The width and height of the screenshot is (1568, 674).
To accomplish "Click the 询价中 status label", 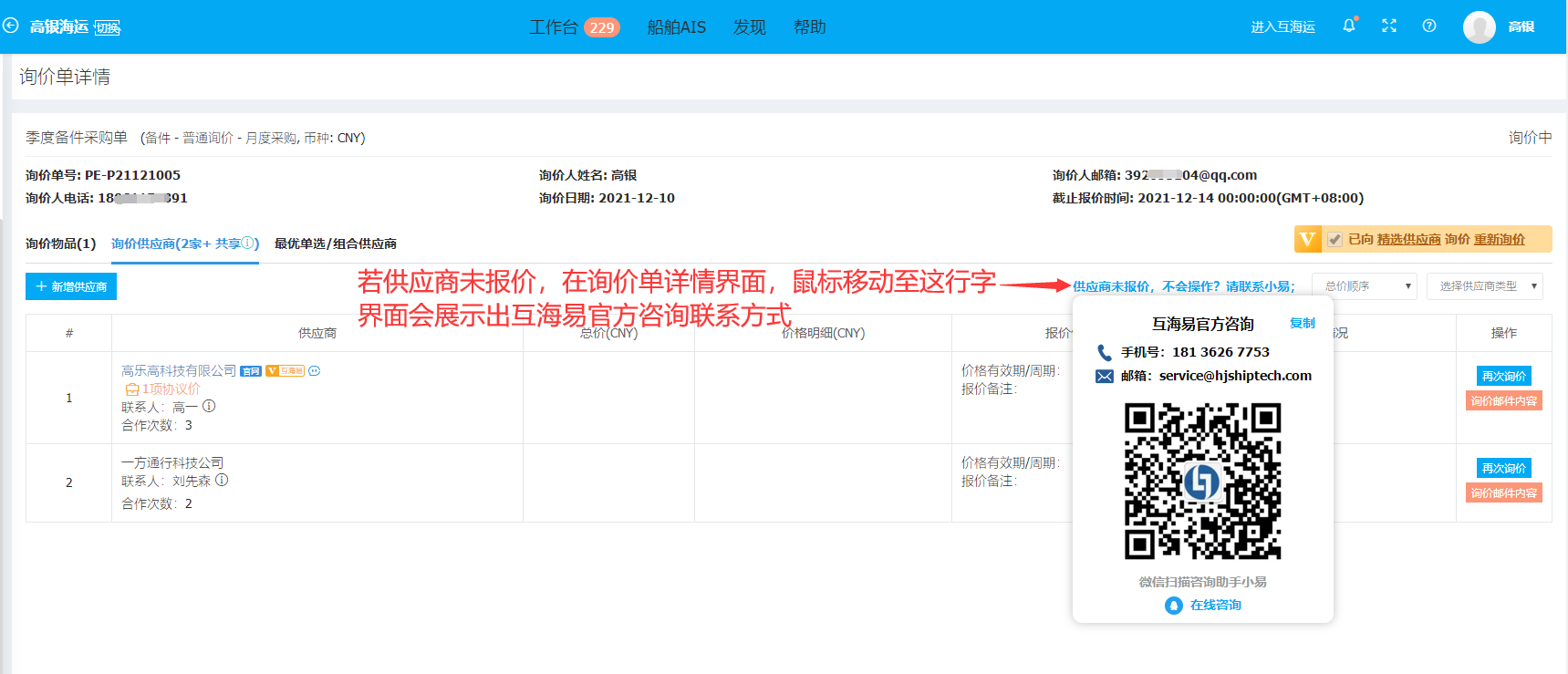I will (x=1530, y=138).
